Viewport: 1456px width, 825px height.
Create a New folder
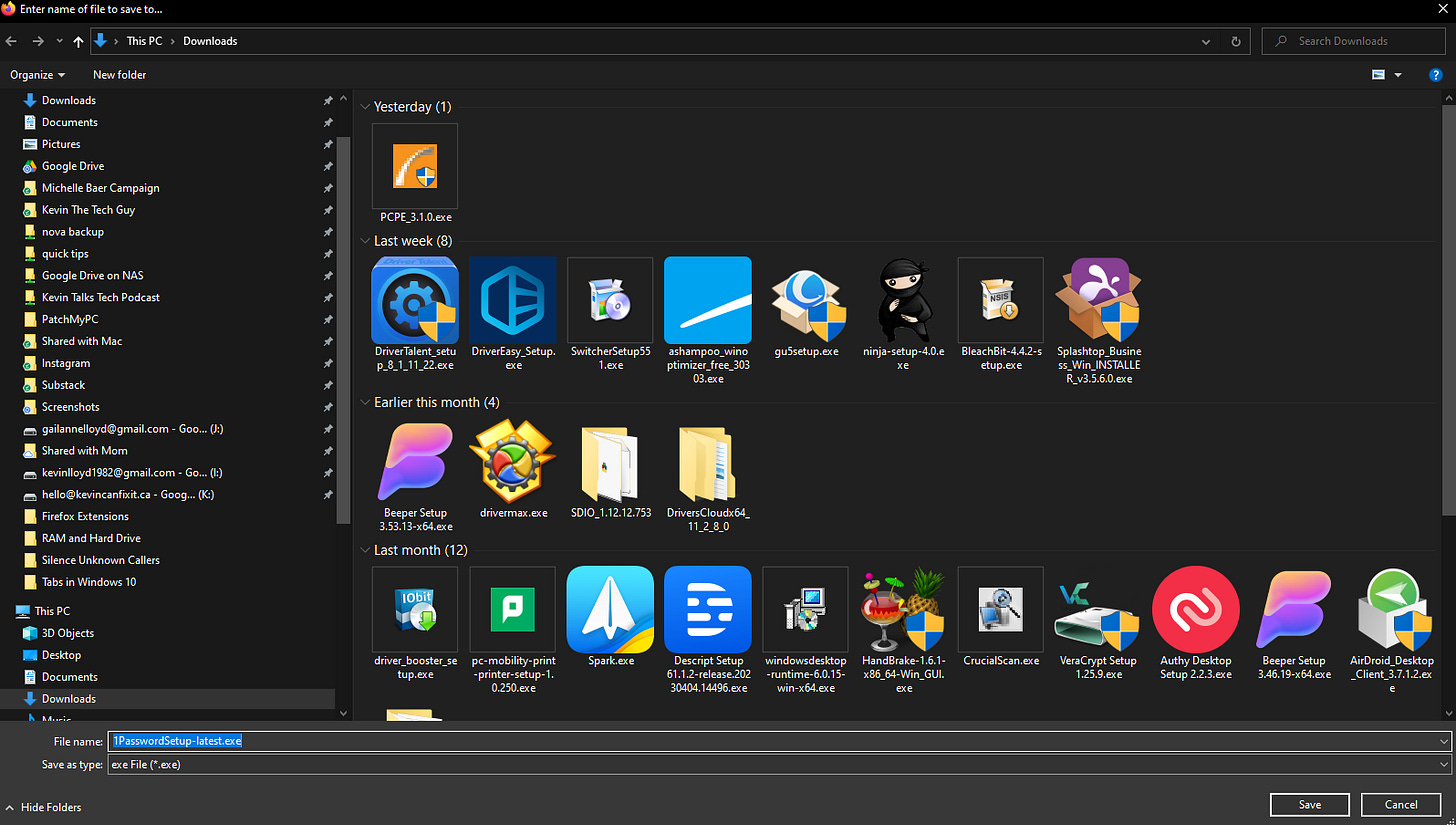(119, 75)
